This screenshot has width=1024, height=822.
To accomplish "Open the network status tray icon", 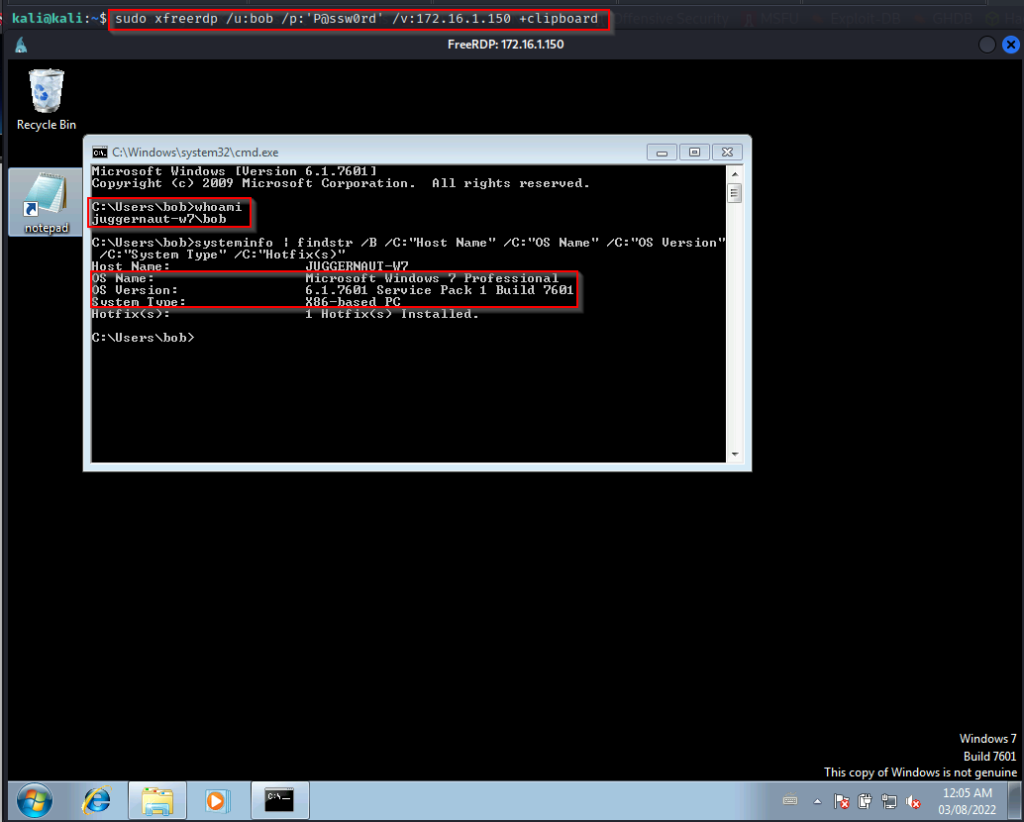I will click(889, 801).
